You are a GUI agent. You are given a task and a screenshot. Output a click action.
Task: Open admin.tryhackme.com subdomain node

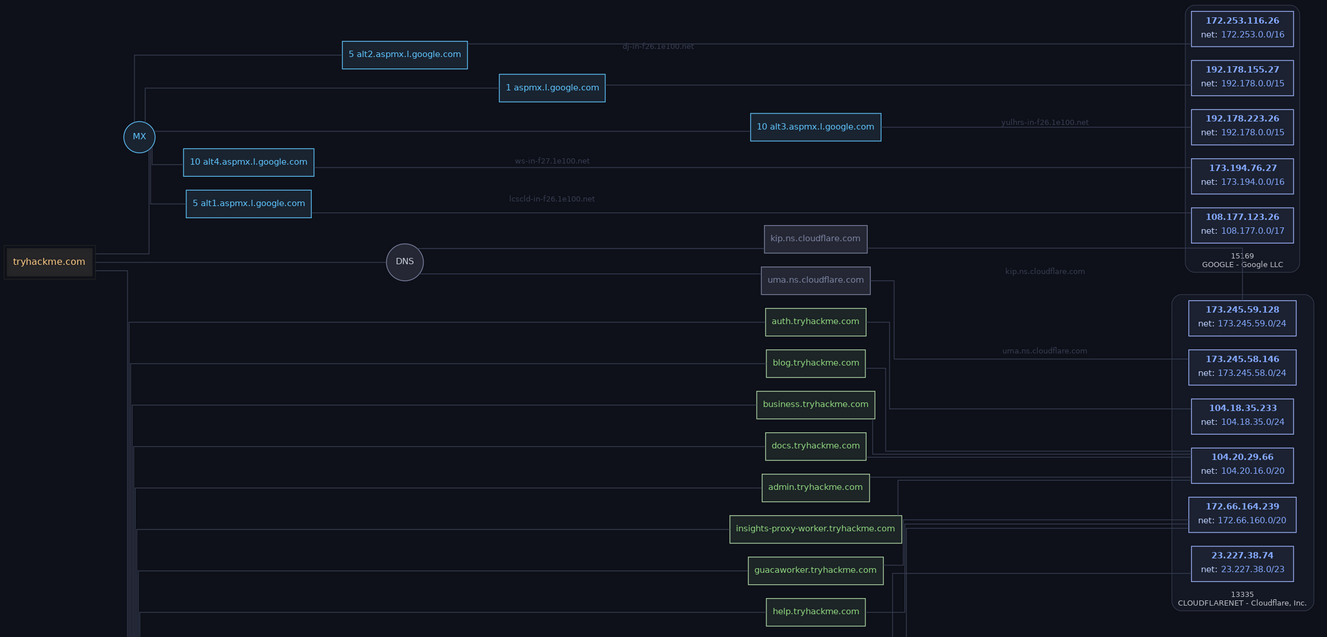tap(815, 488)
